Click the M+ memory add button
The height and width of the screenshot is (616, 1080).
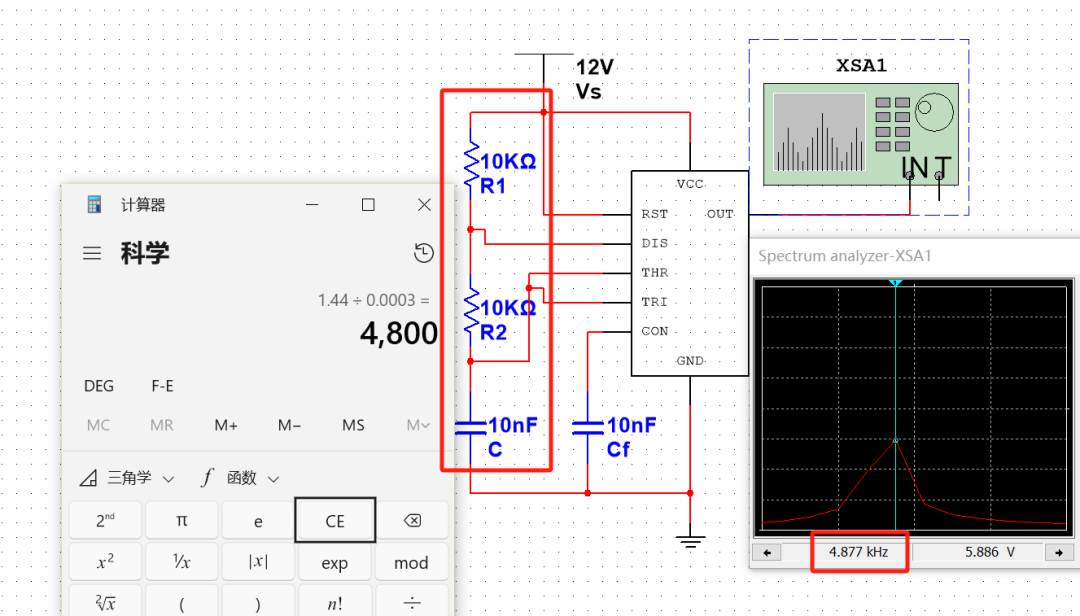pos(226,425)
